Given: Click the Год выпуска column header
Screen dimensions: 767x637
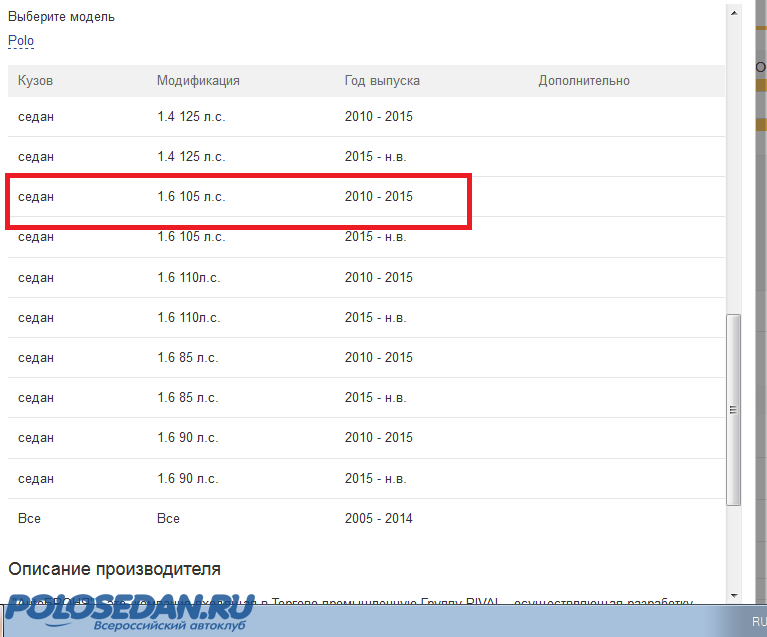Looking at the screenshot, I should [x=382, y=81].
